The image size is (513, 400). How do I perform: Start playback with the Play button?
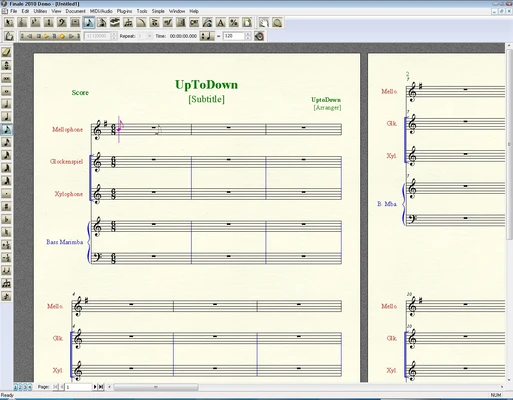[46, 36]
